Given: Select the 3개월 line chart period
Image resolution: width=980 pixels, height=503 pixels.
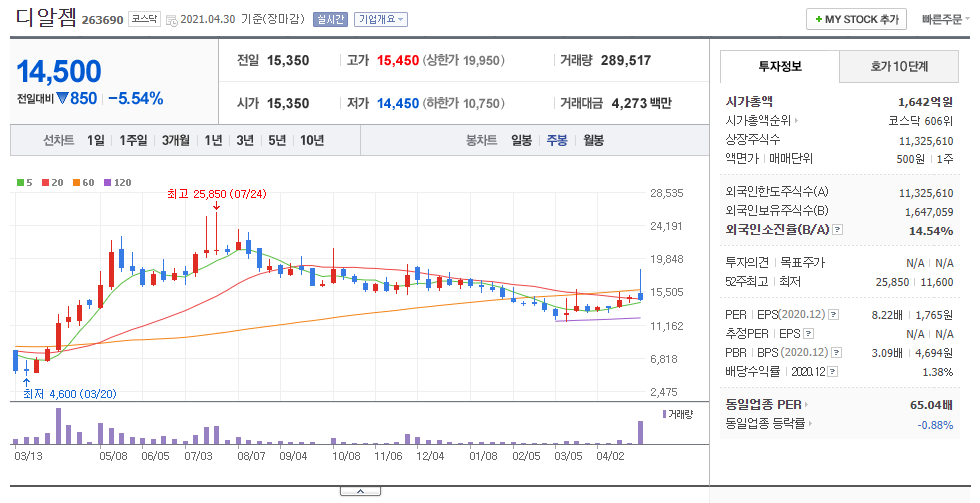Looking at the screenshot, I should pyautogui.click(x=176, y=141).
